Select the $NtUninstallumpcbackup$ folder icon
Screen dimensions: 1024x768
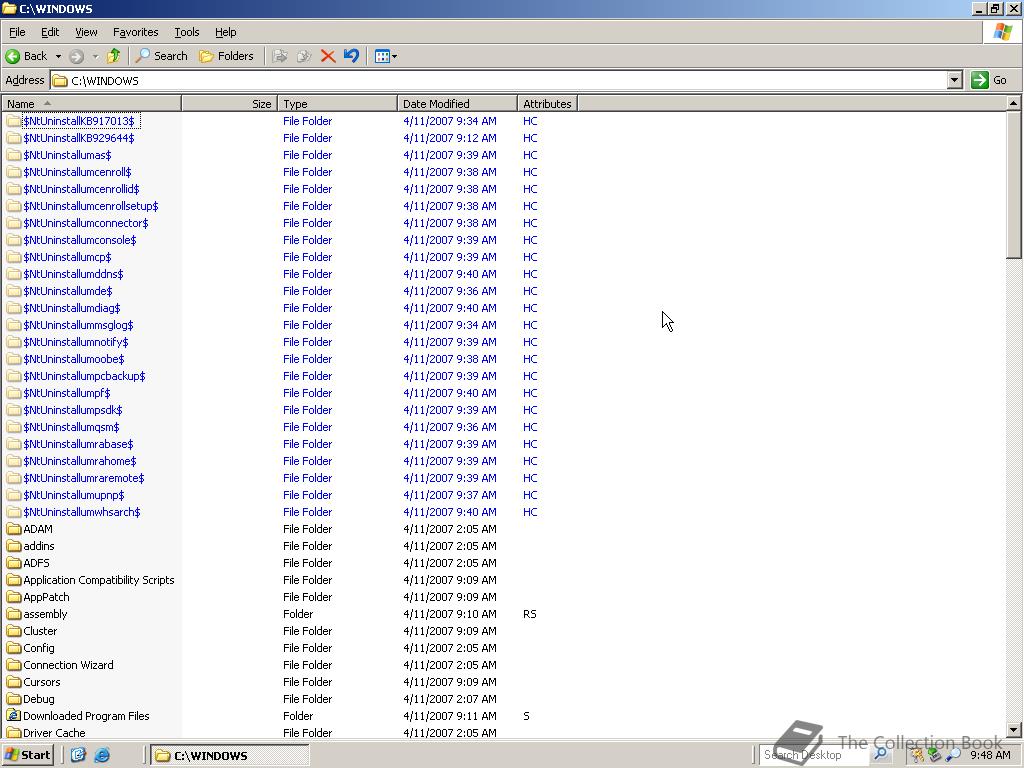(14, 376)
